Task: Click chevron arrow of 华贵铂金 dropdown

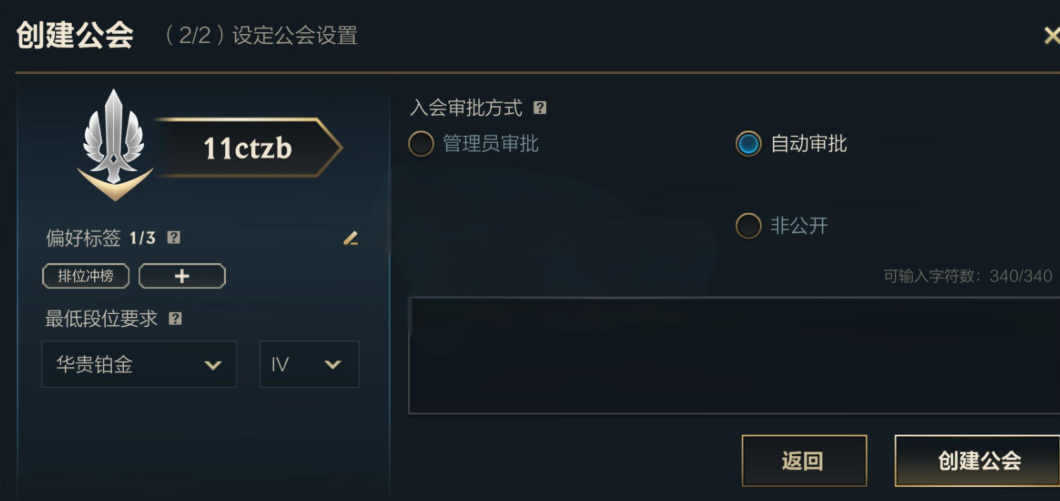Action: [213, 365]
